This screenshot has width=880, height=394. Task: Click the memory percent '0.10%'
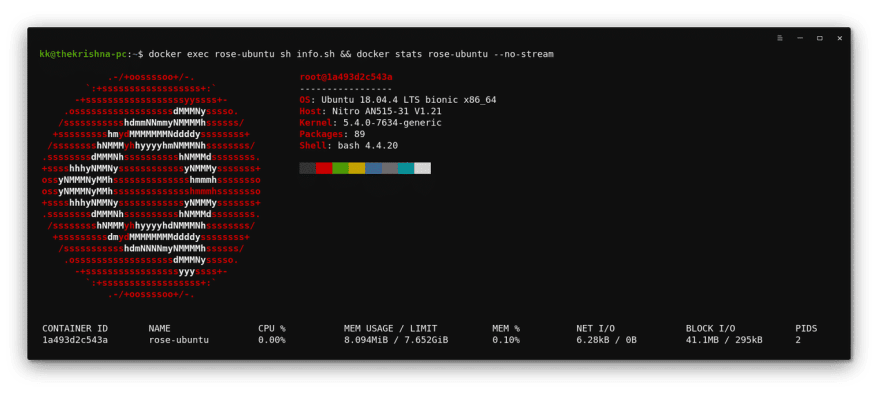point(506,340)
